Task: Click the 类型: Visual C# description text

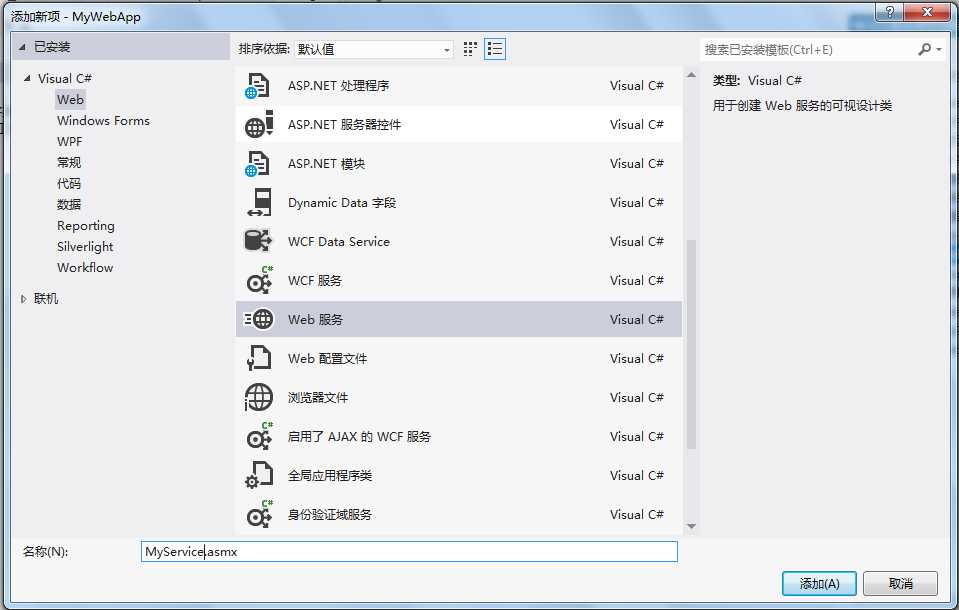Action: click(x=757, y=81)
